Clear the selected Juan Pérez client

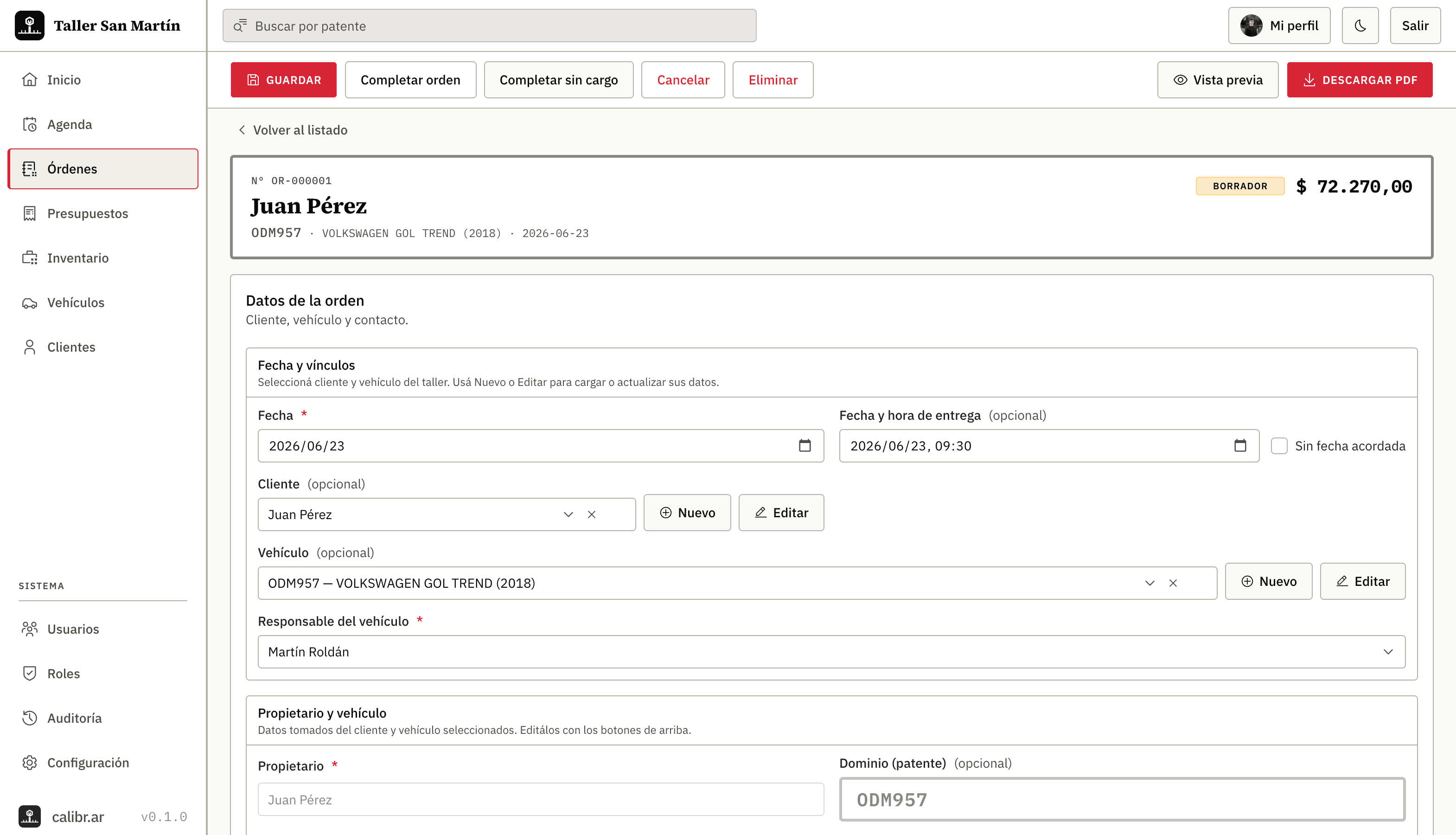(x=592, y=514)
